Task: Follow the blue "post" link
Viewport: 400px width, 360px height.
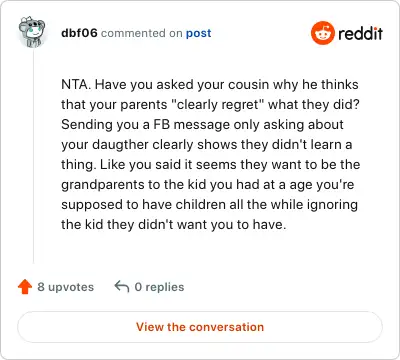Action: pyautogui.click(x=198, y=33)
